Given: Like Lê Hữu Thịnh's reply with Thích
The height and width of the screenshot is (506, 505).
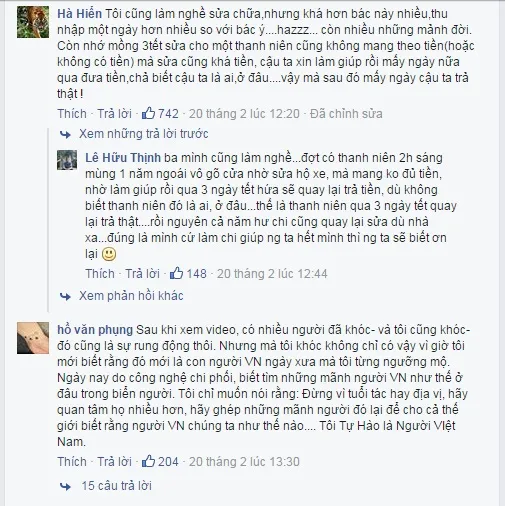Looking at the screenshot, I should coord(100,274).
